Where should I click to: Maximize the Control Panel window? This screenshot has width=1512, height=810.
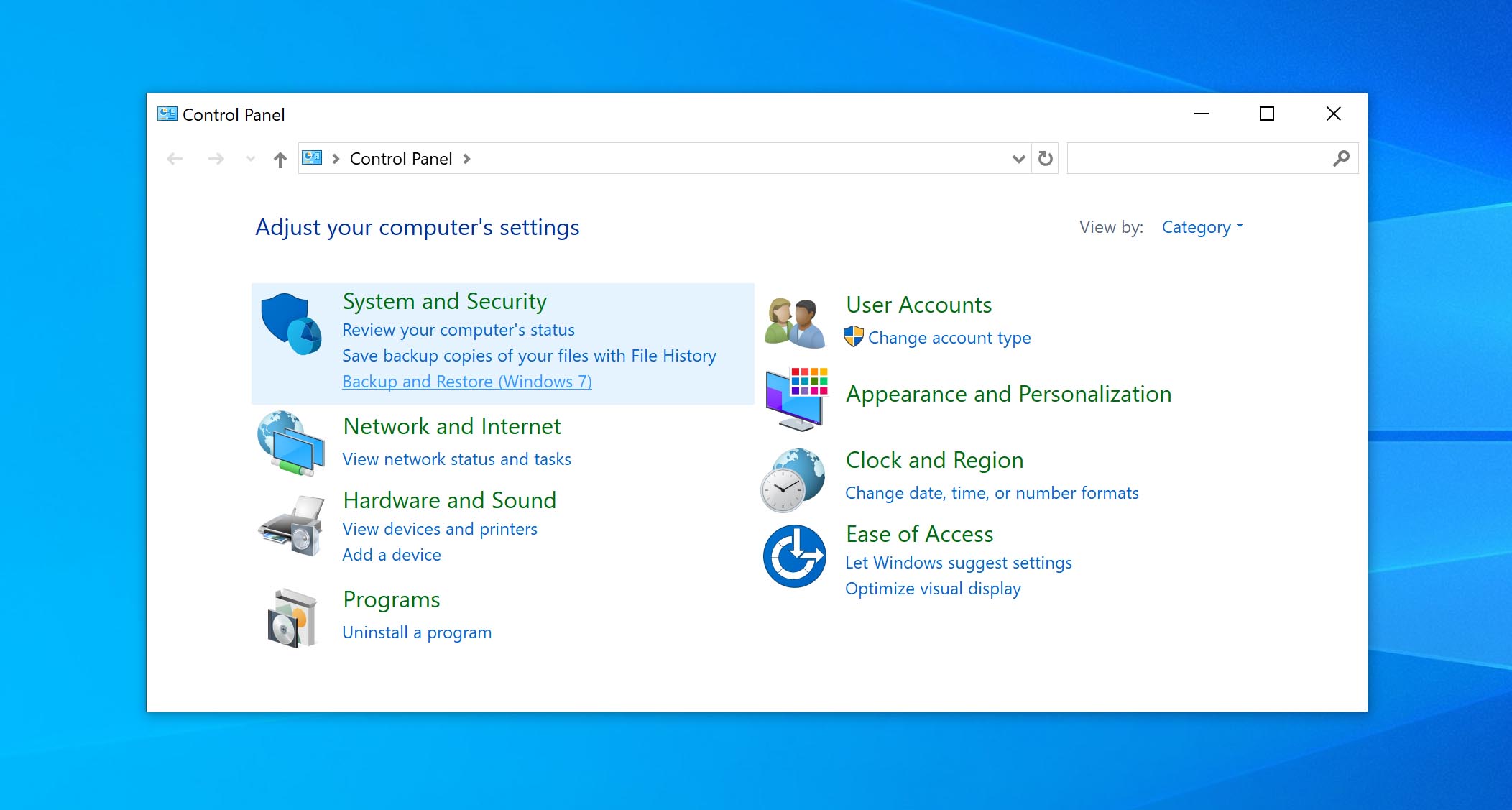1267,114
